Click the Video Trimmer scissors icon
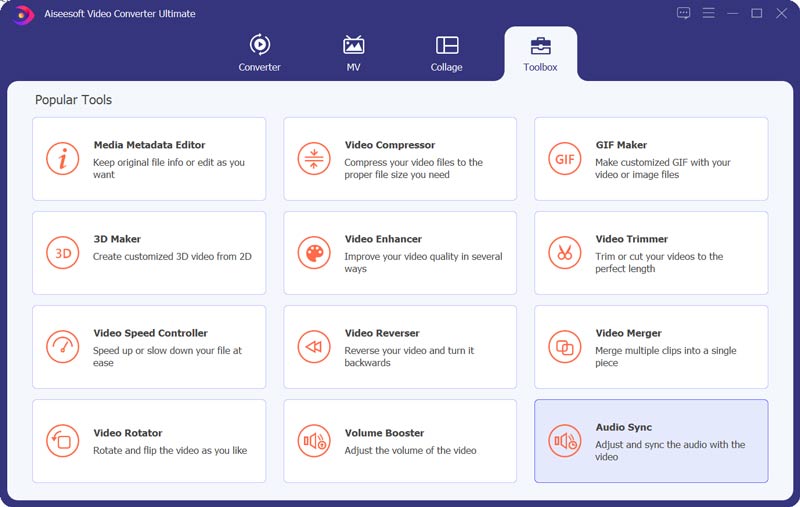This screenshot has width=800, height=507. point(565,253)
